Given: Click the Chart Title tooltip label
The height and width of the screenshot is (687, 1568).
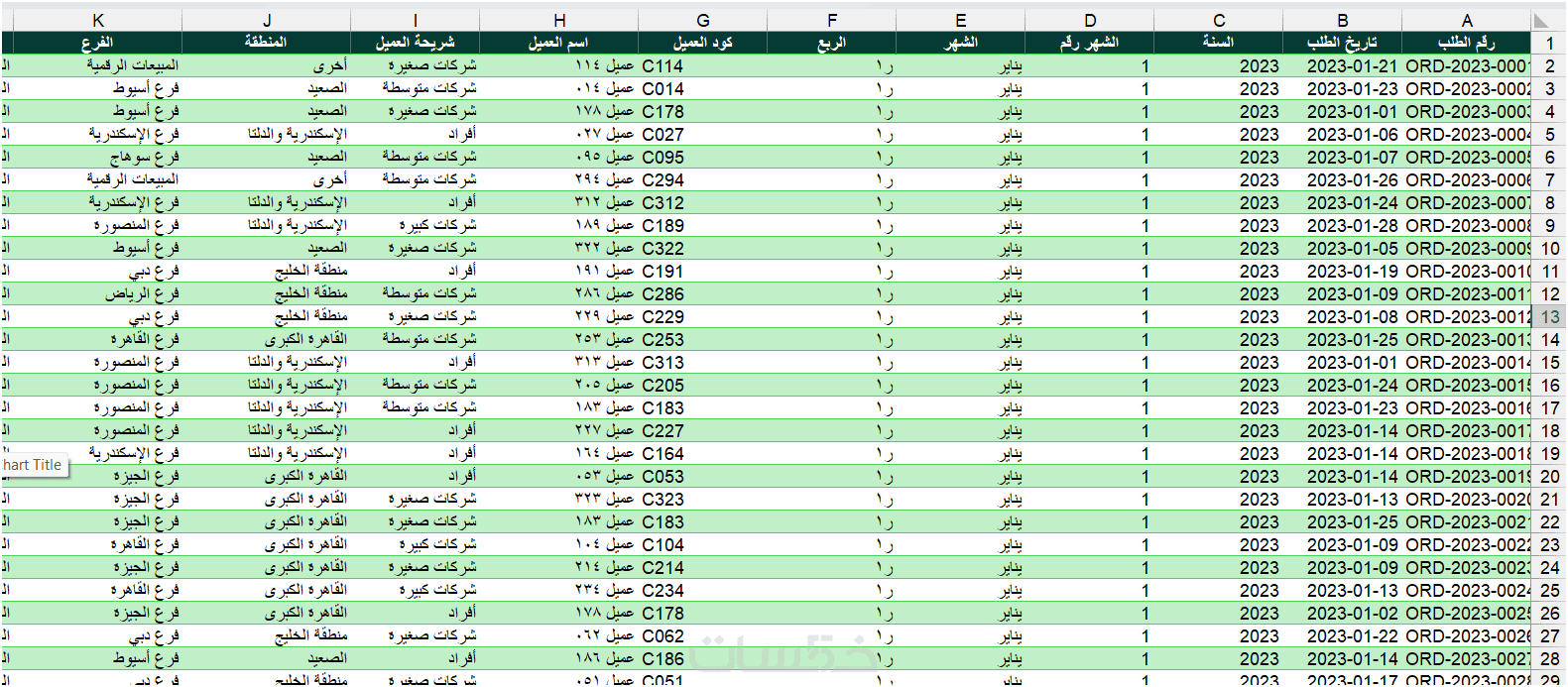Looking at the screenshot, I should 34,465.
